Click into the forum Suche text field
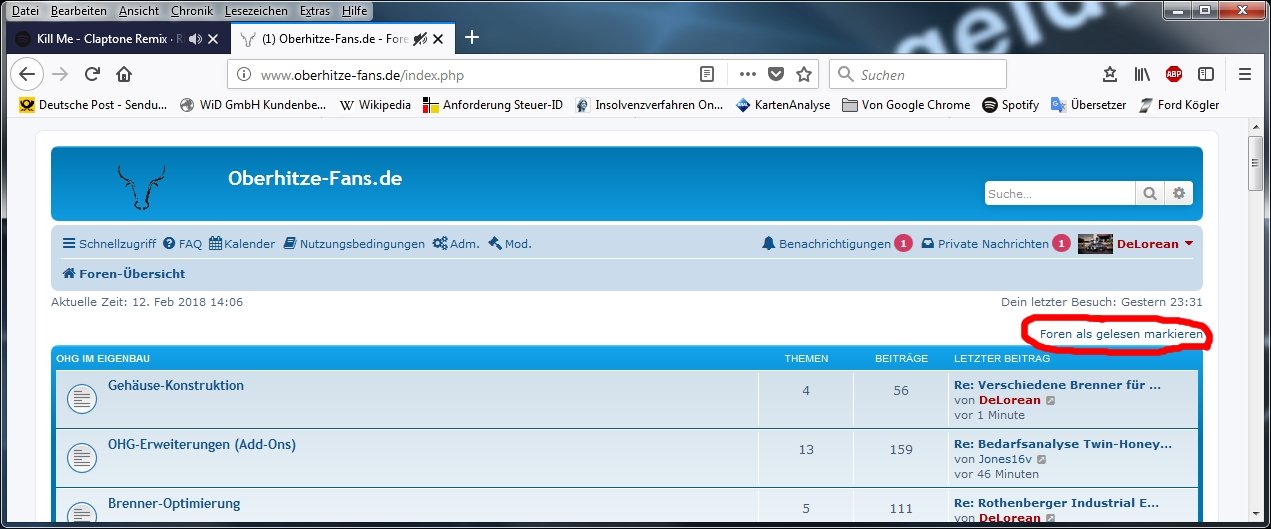The height and width of the screenshot is (529, 1271). [1059, 193]
